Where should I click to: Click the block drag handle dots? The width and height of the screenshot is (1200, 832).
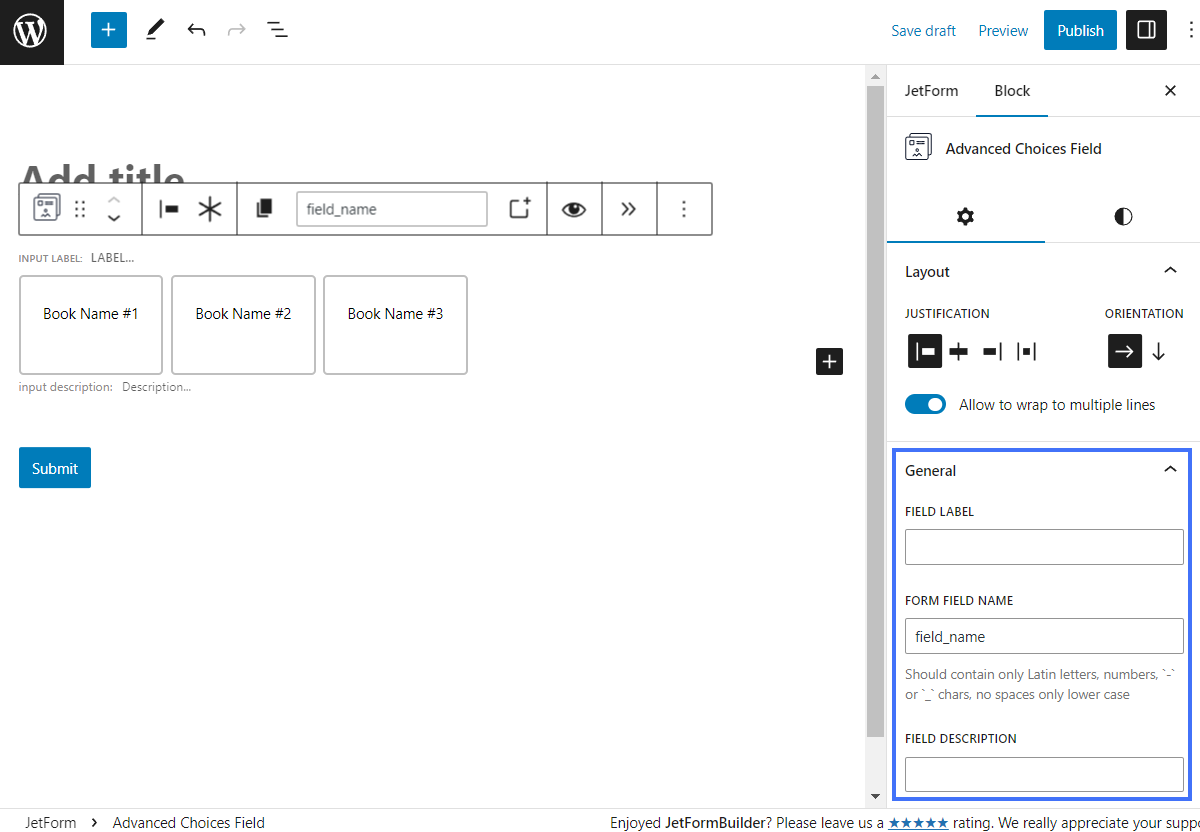(x=81, y=209)
